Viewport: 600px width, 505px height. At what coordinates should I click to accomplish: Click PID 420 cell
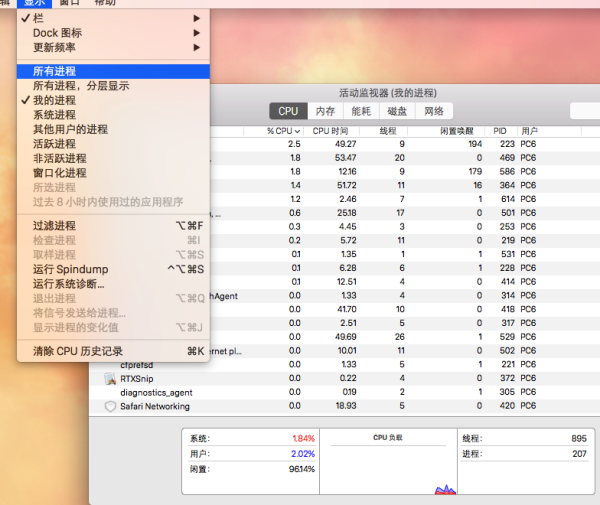click(507, 406)
